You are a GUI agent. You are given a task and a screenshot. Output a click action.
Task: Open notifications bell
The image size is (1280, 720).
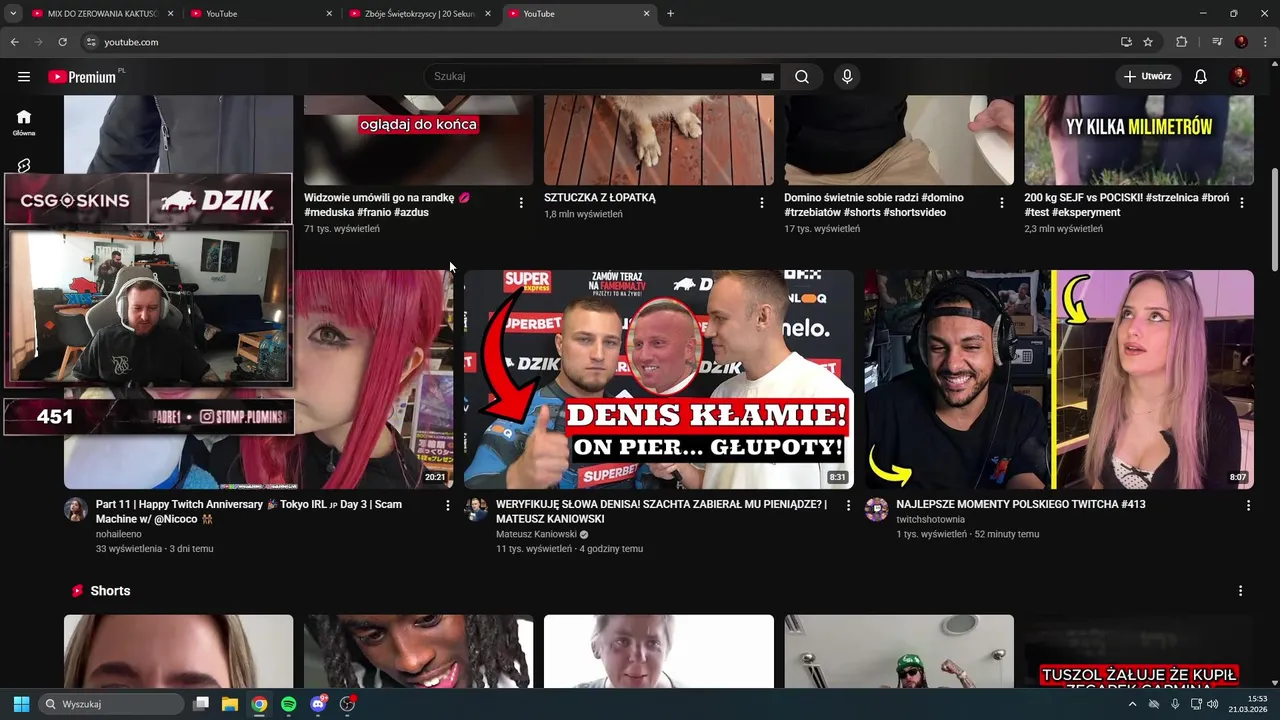(1201, 77)
